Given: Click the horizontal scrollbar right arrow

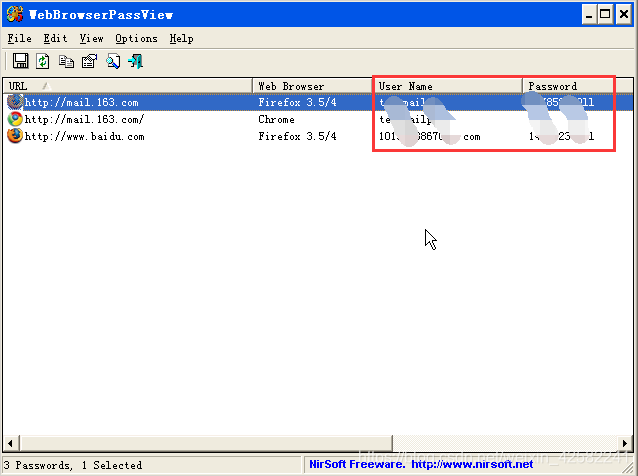Looking at the screenshot, I should pos(625,443).
